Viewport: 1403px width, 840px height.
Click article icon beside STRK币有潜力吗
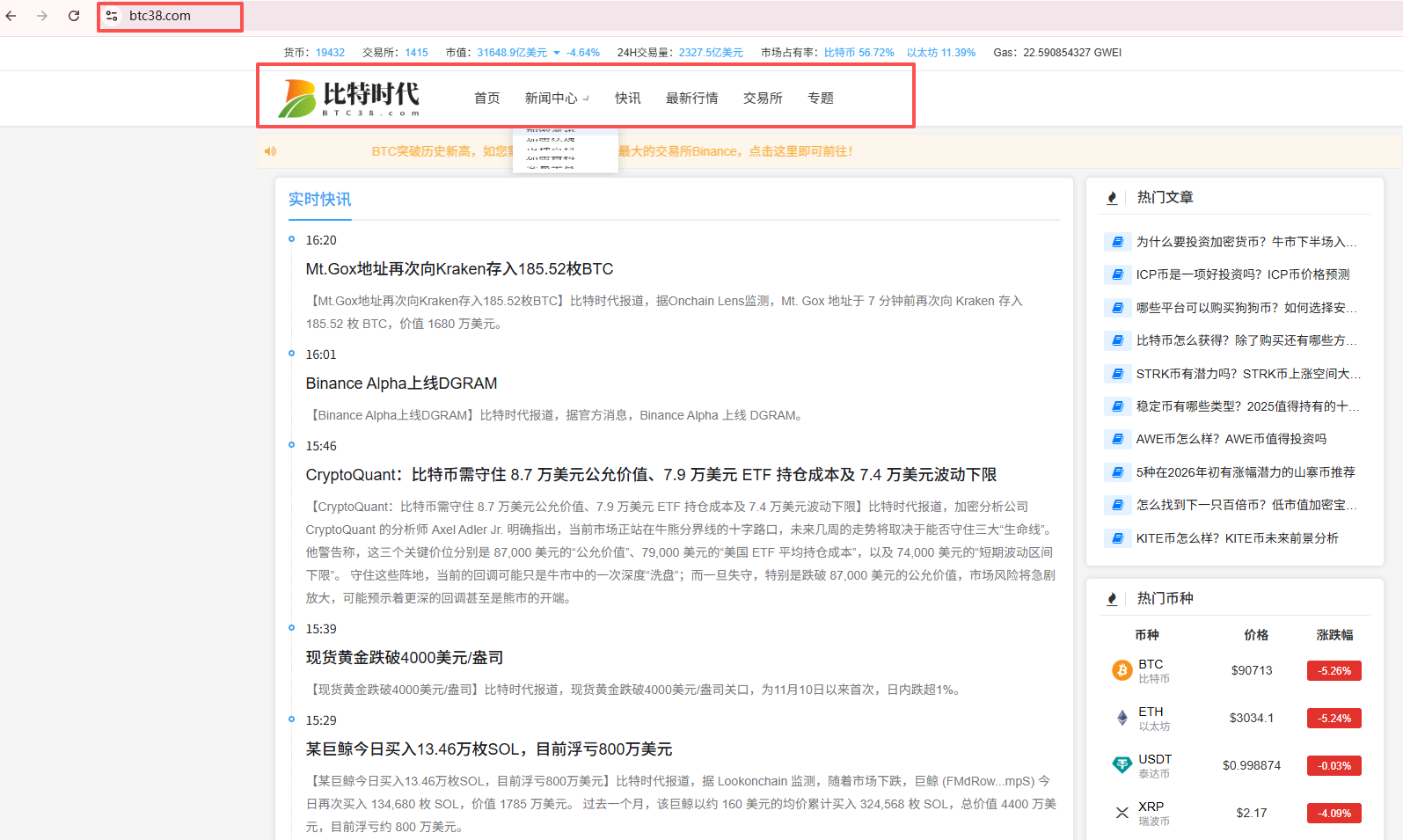1117,374
